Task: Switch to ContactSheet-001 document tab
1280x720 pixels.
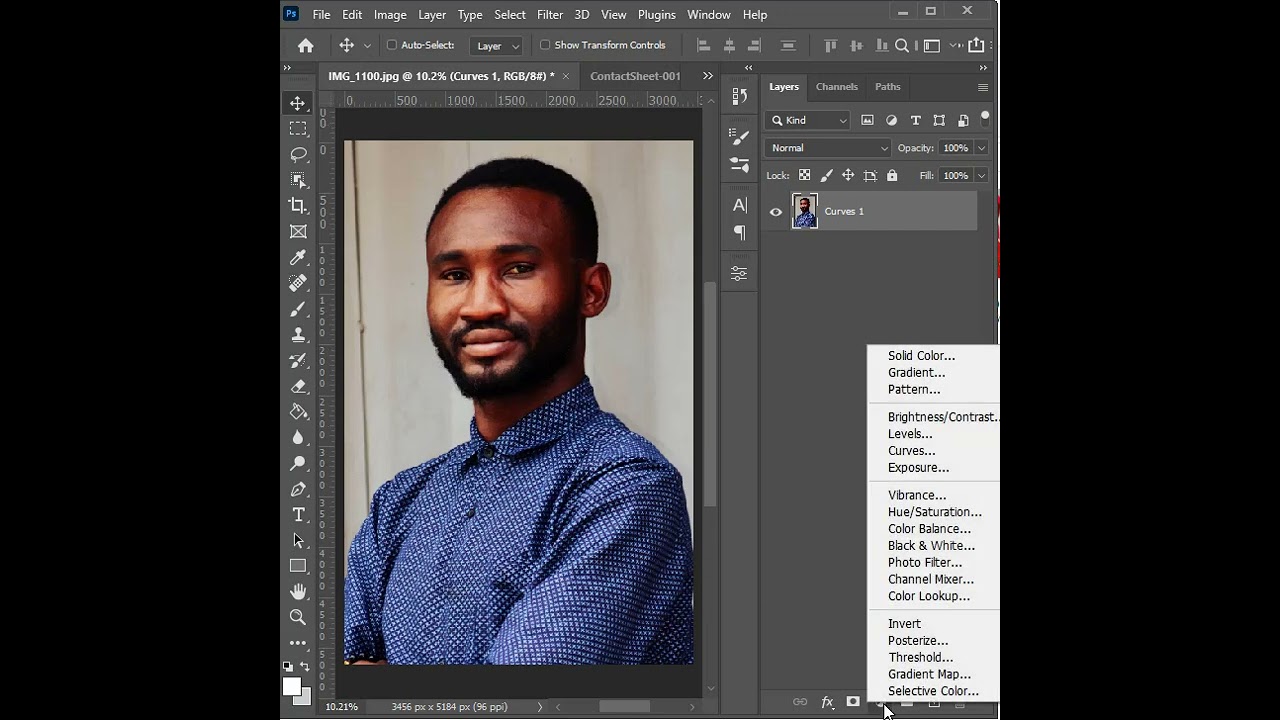Action: tap(635, 76)
